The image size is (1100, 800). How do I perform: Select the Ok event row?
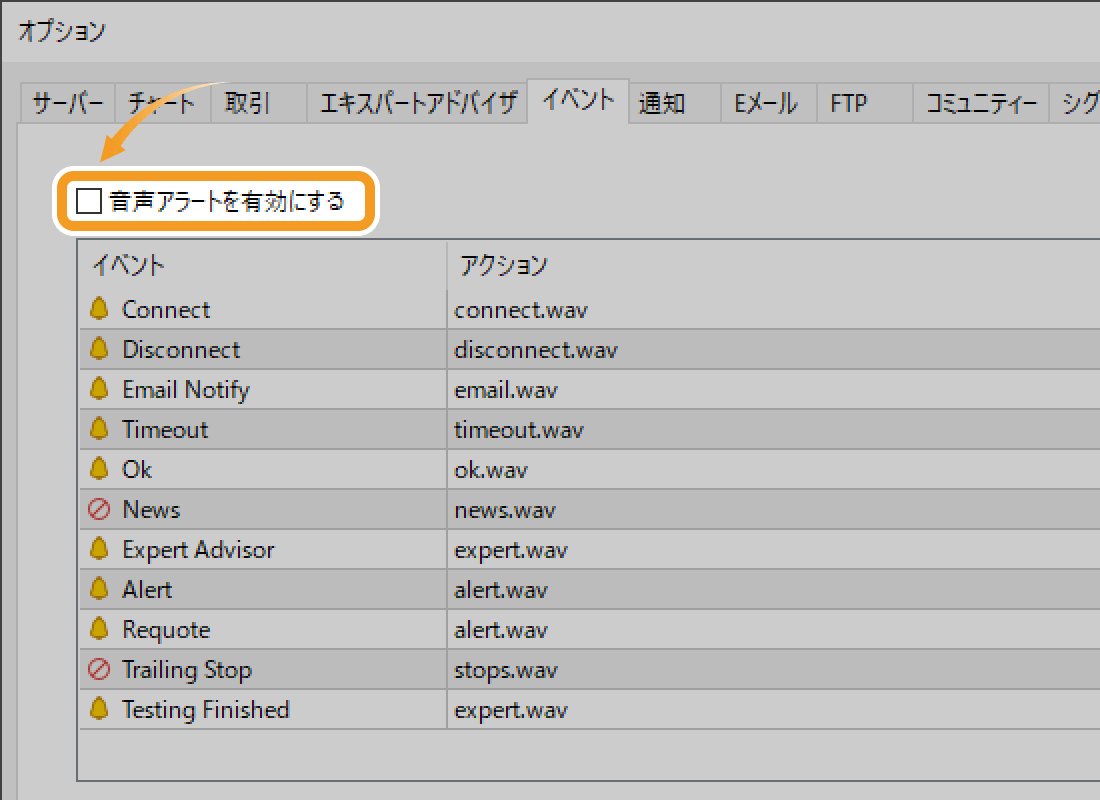click(137, 470)
